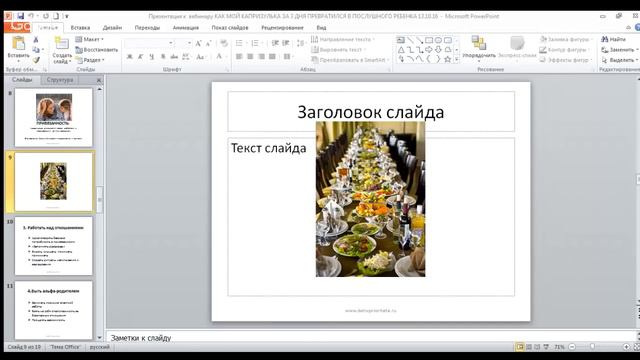
Task: Open the Заливка фигуры (Shape Fill) dropdown
Action: (x=566, y=40)
